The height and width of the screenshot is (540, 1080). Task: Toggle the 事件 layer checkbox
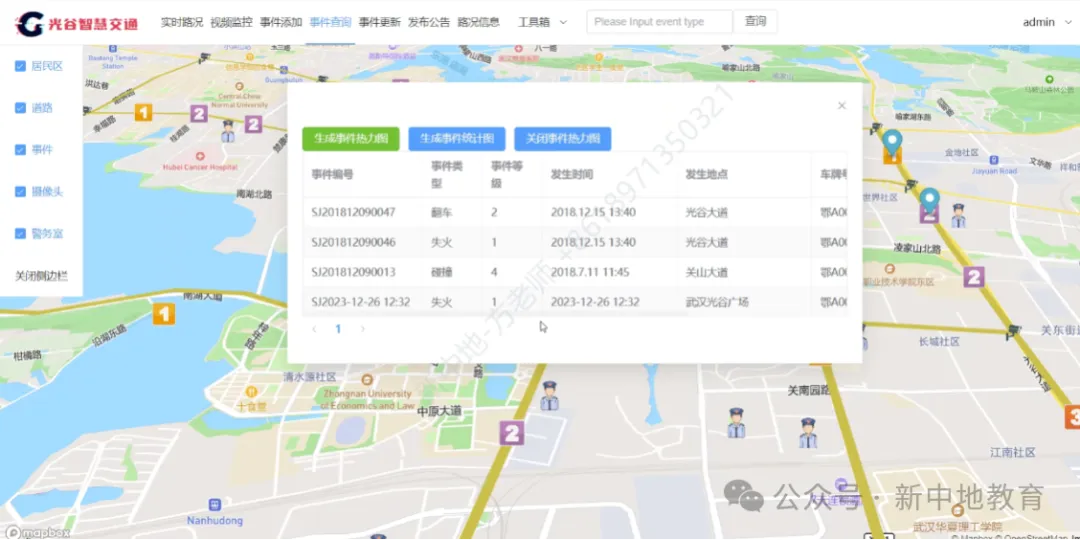pos(20,150)
